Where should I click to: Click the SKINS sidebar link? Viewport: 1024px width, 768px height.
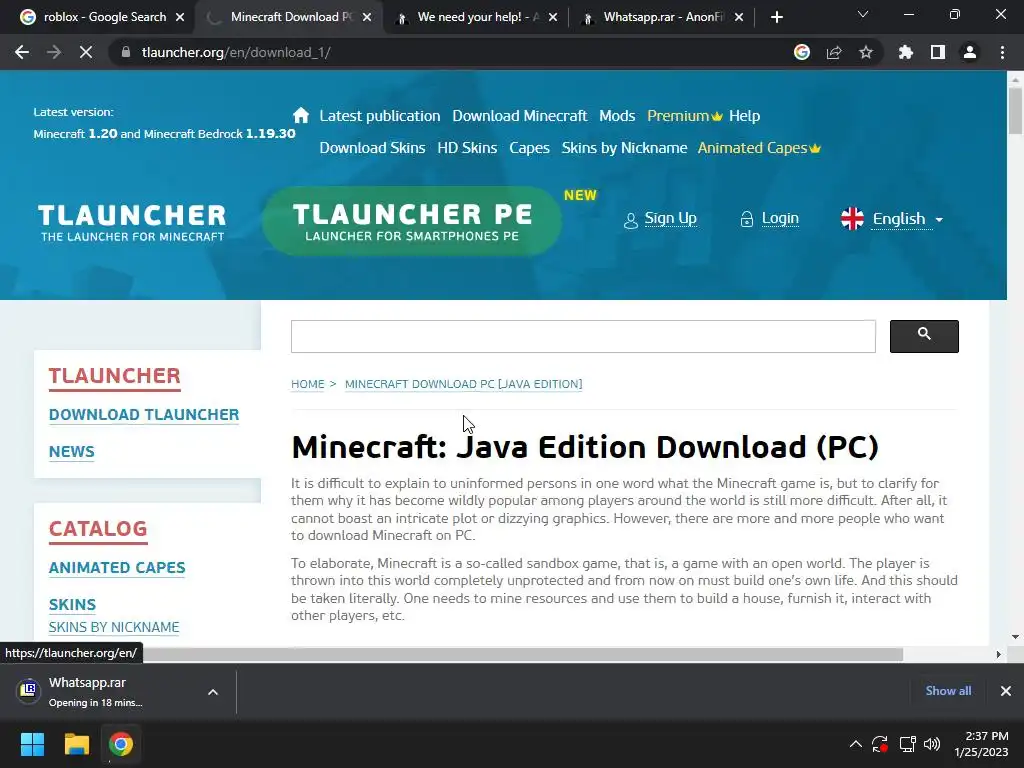(72, 605)
